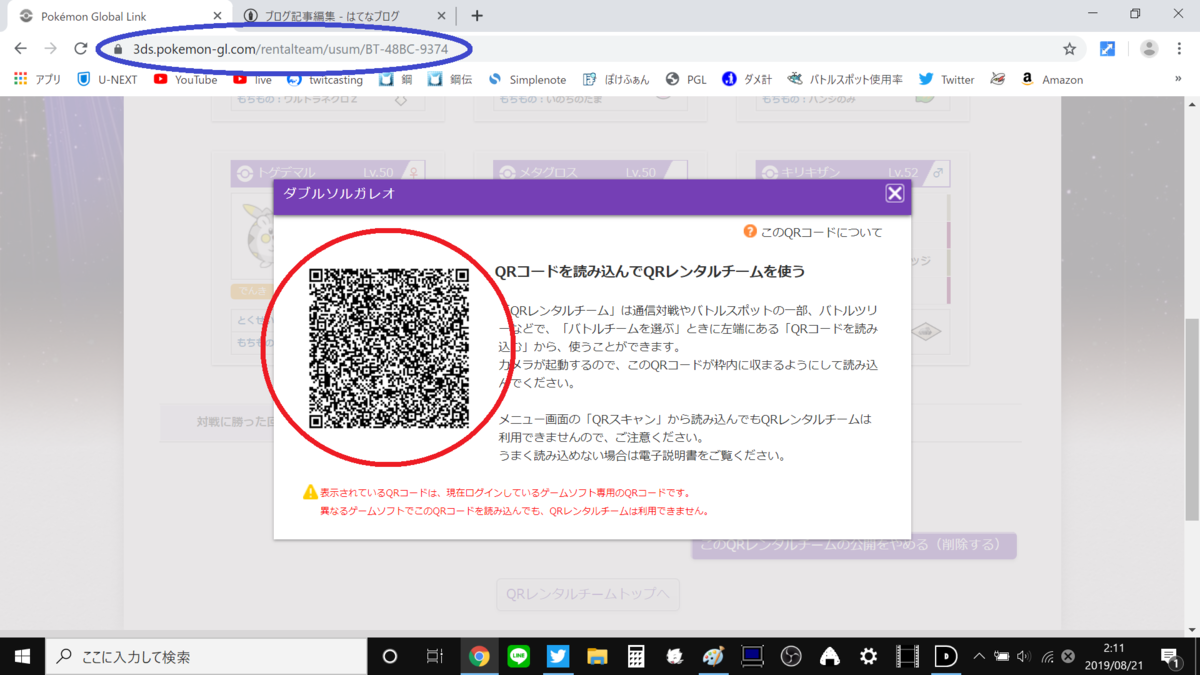Open the PGL bookmark
Screen dimensions: 1200x675
[x=686, y=79]
